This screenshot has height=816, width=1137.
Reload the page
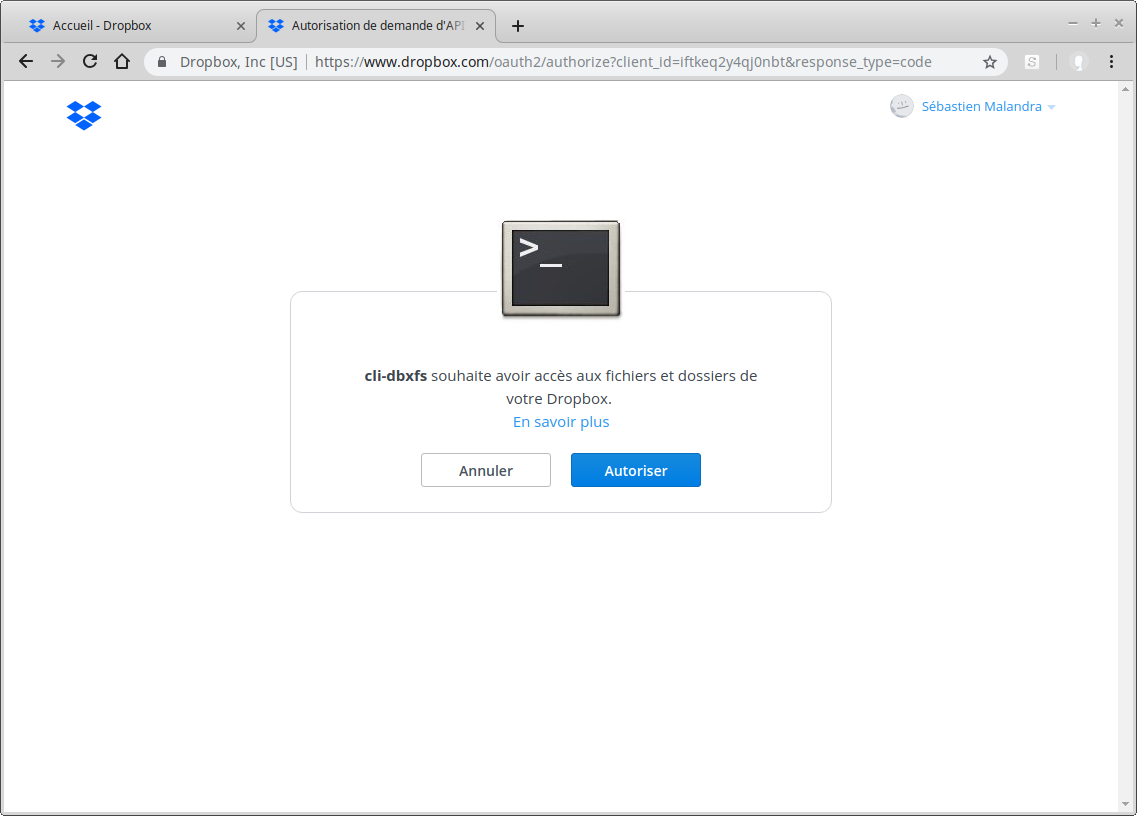[x=90, y=61]
